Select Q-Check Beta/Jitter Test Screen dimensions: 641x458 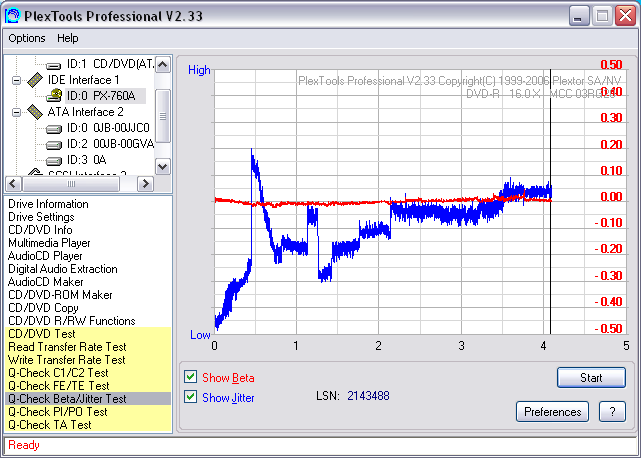88,399
